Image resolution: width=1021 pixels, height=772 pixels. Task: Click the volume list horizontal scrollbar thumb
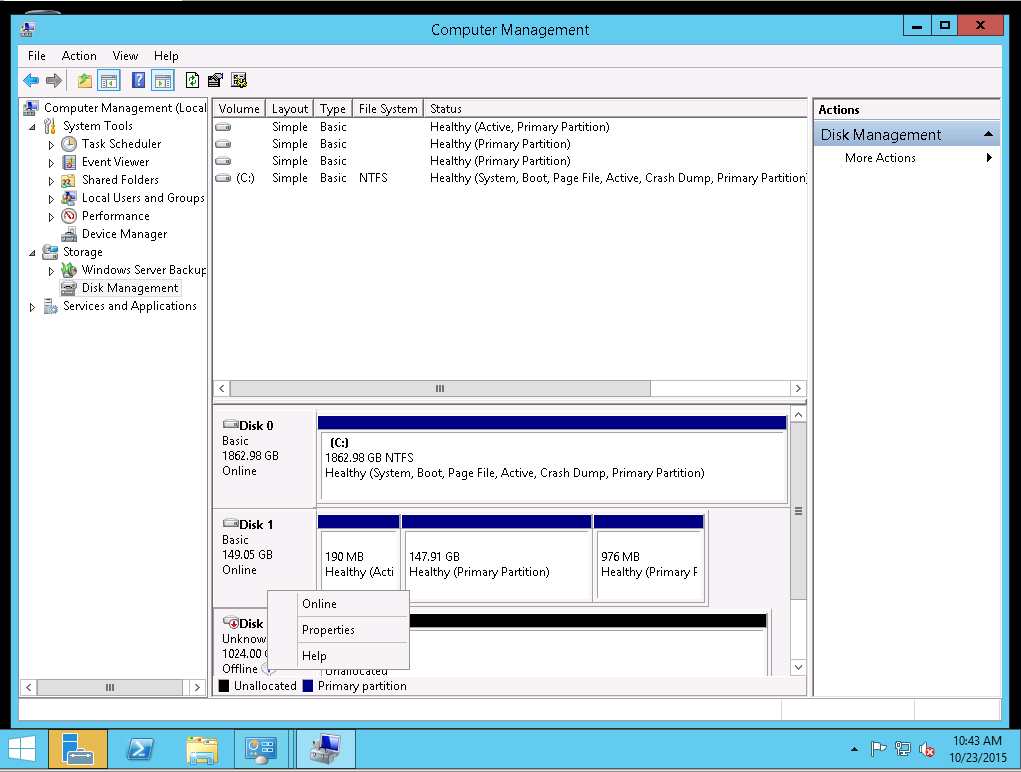(x=439, y=388)
